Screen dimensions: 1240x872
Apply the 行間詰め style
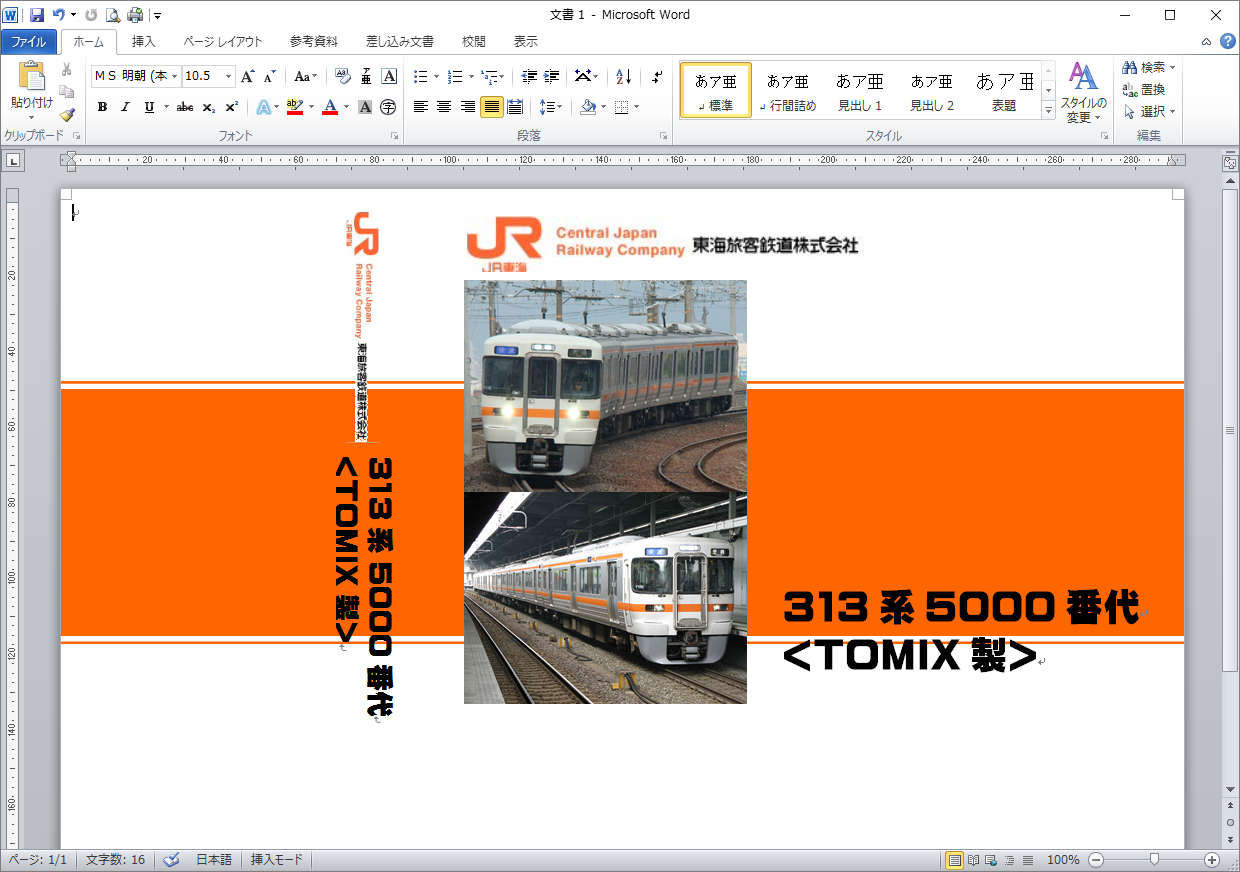pos(788,91)
